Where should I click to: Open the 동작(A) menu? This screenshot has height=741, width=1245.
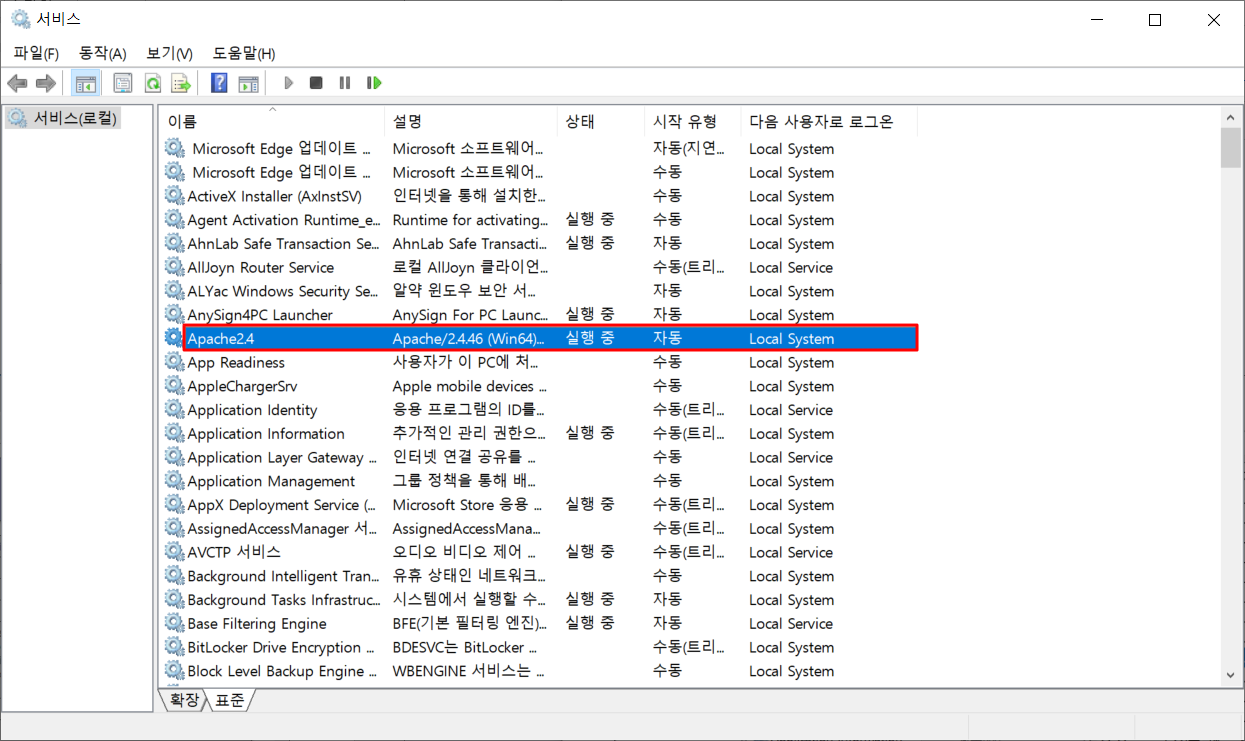tap(102, 53)
